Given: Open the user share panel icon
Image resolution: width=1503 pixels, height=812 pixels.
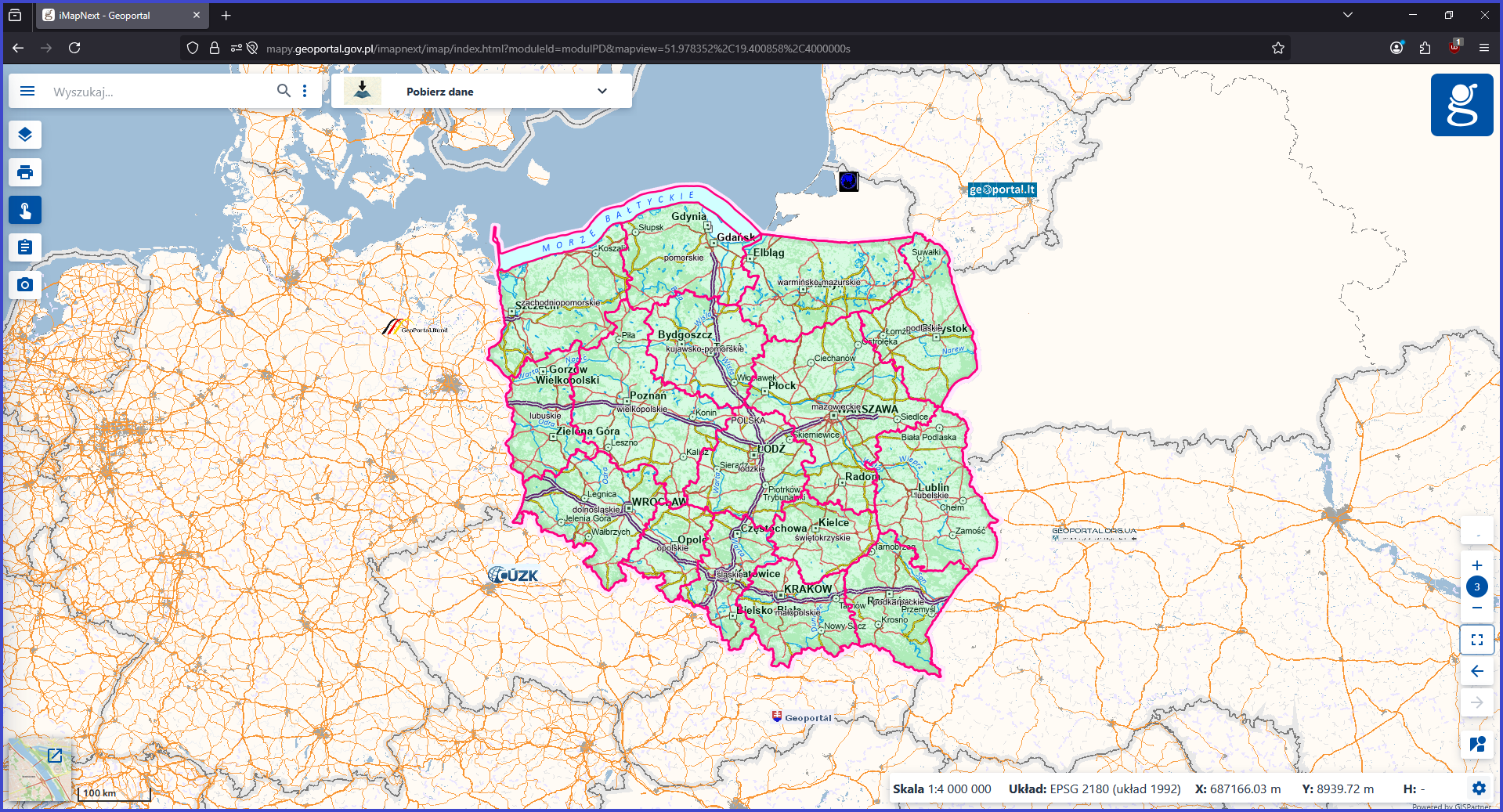Looking at the screenshot, I should pyautogui.click(x=1477, y=745).
